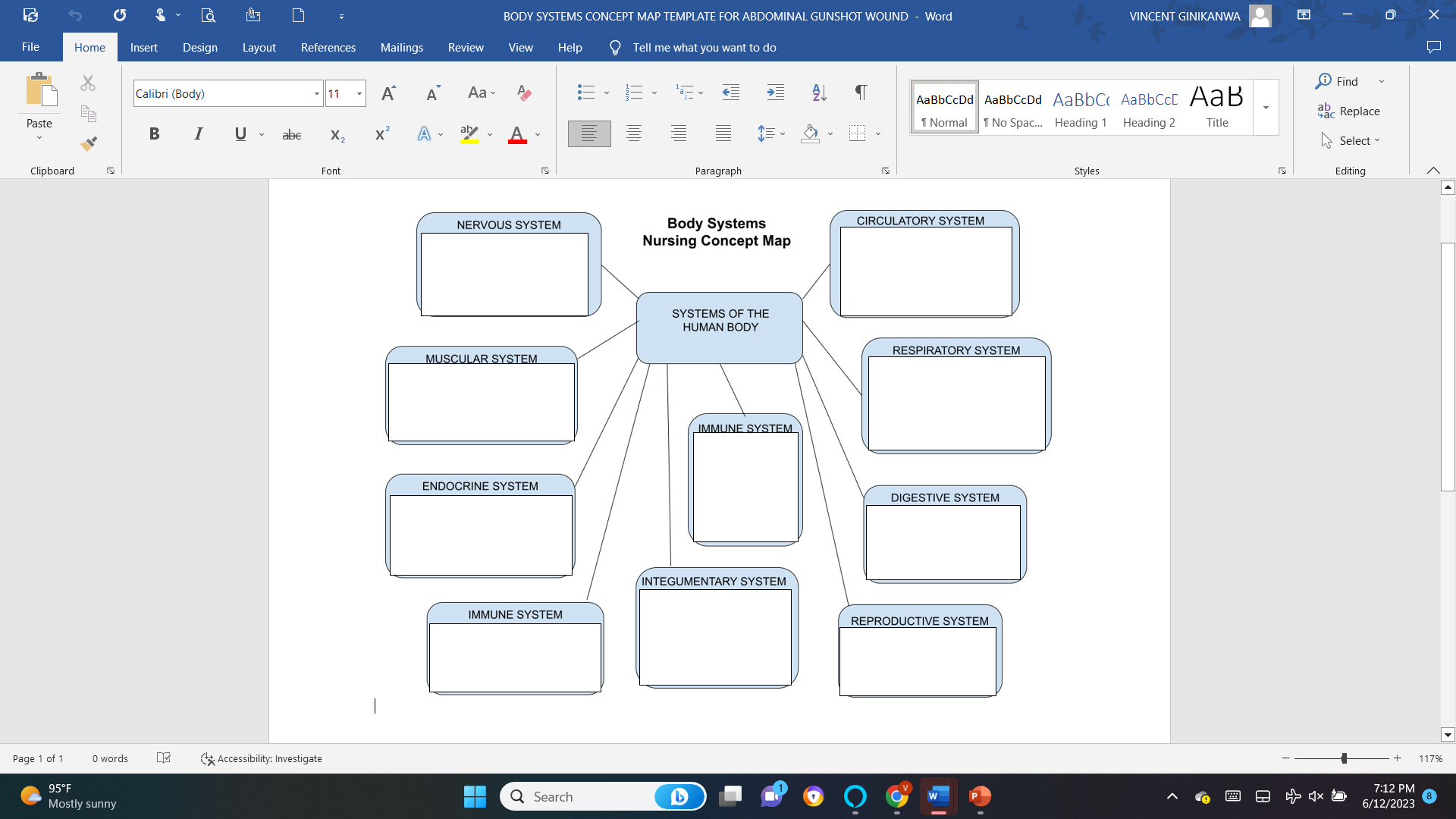The width and height of the screenshot is (1456, 819).
Task: Select the Bold formatting icon
Action: pos(154,134)
